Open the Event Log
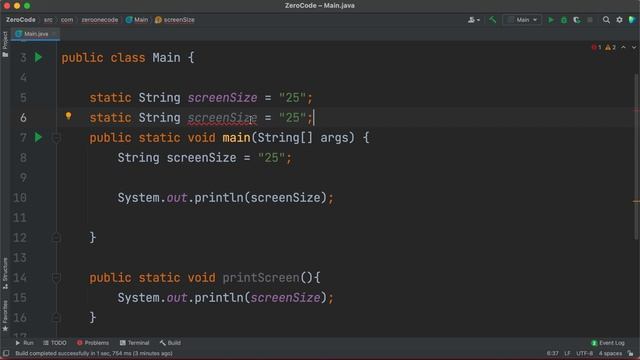This screenshot has height=360, width=640. 608,343
